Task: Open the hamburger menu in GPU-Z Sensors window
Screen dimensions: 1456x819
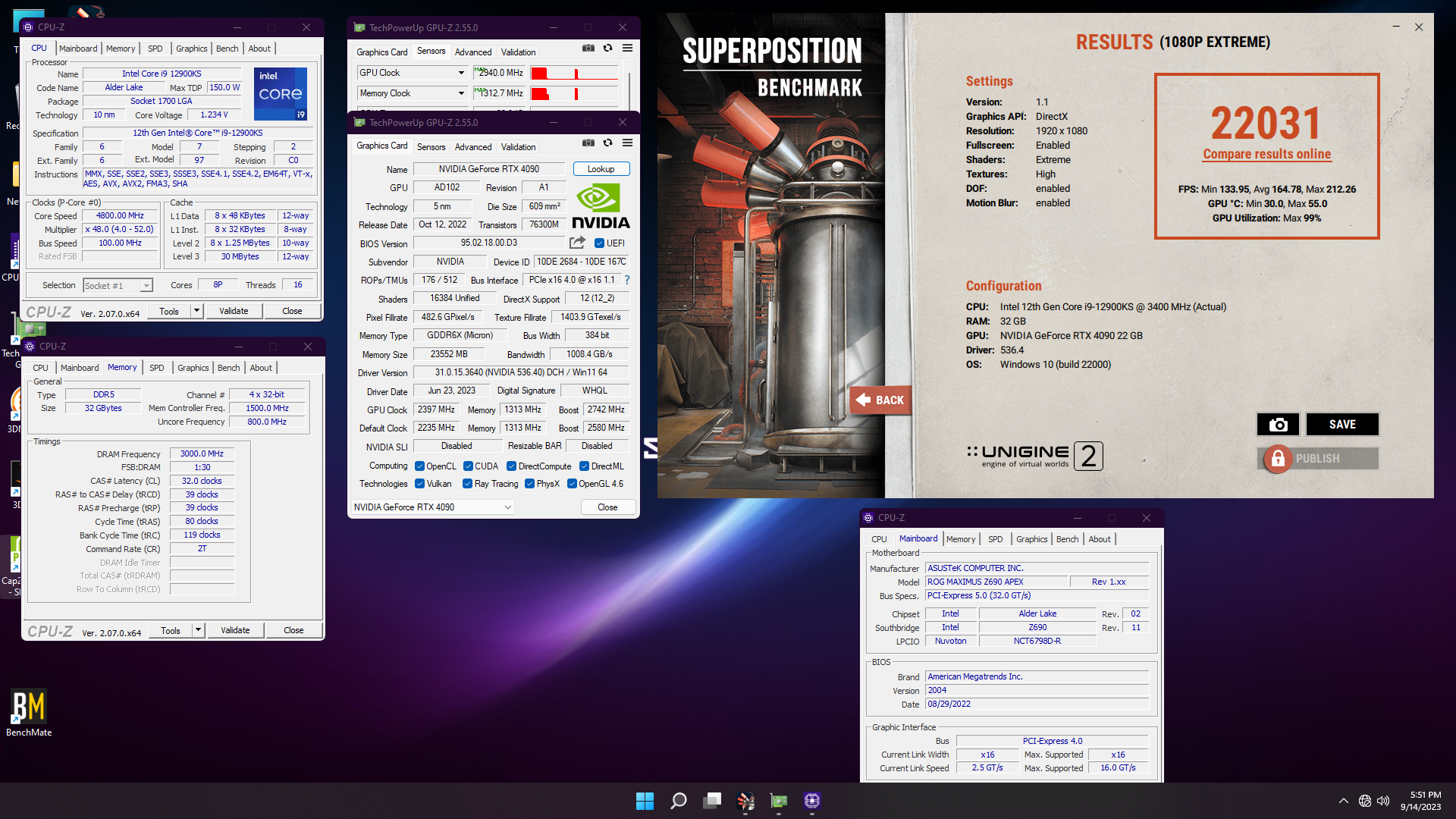Action: pos(628,48)
